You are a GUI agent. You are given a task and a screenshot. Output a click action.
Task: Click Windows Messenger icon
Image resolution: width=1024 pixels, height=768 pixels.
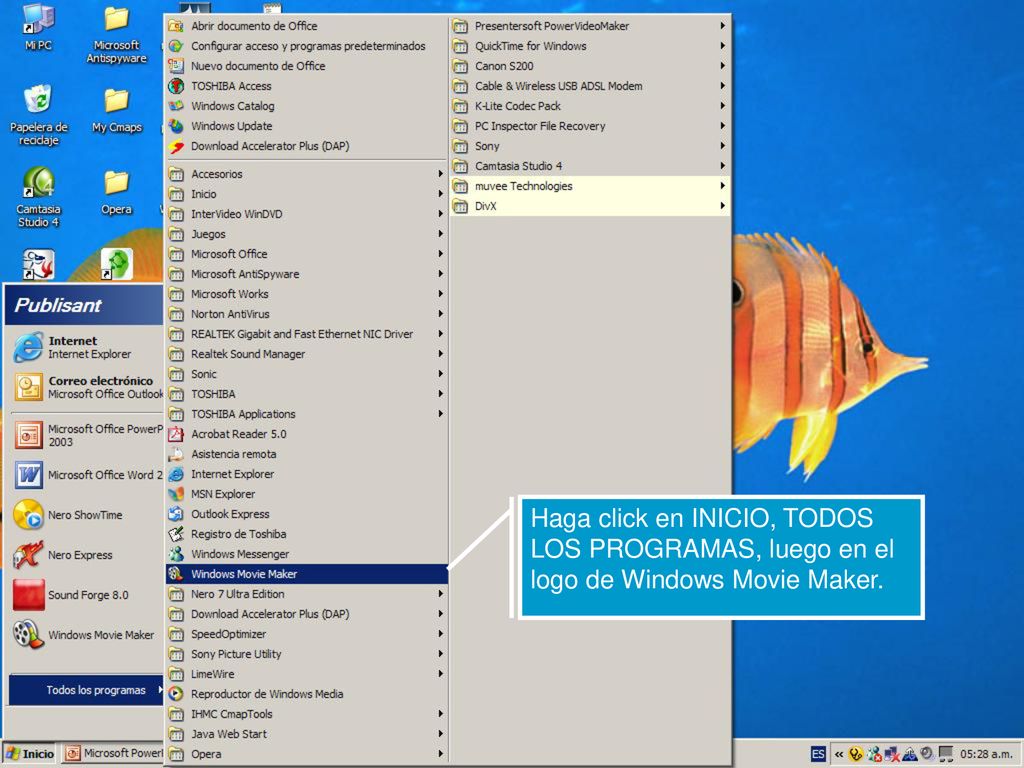coord(176,554)
